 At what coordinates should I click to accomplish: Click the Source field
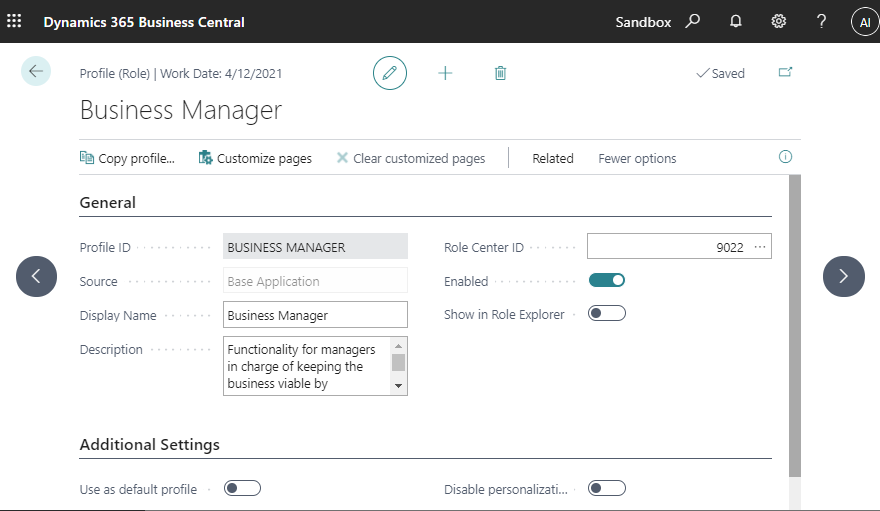coord(315,280)
